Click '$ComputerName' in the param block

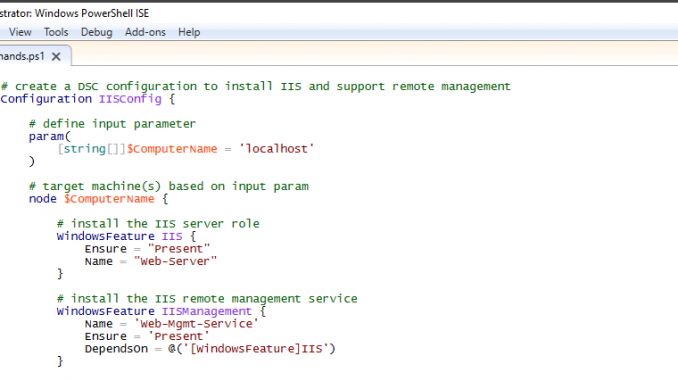coord(172,149)
